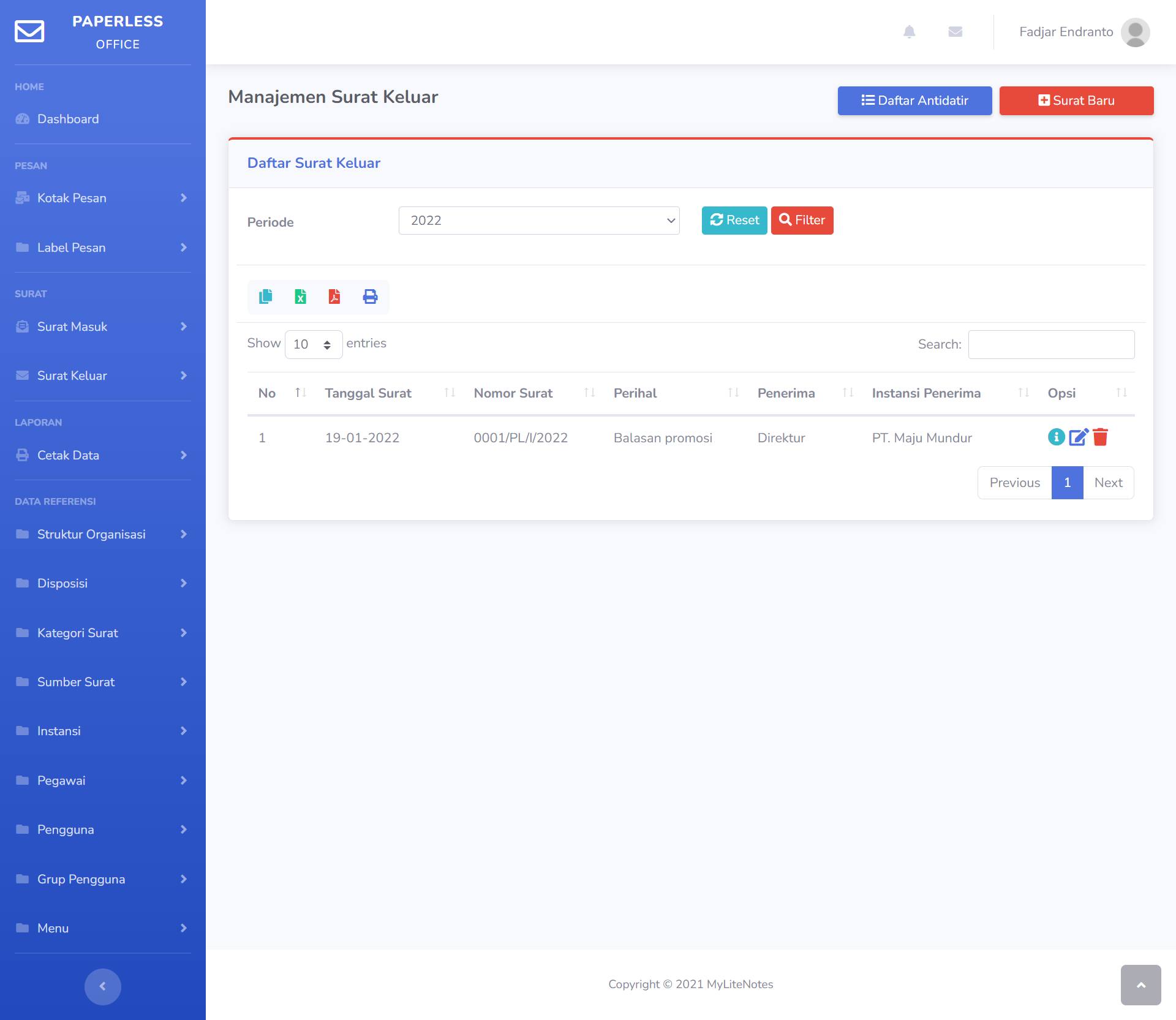Expand the Label Pesan menu
The height and width of the screenshot is (1020, 1176).
tap(103, 247)
